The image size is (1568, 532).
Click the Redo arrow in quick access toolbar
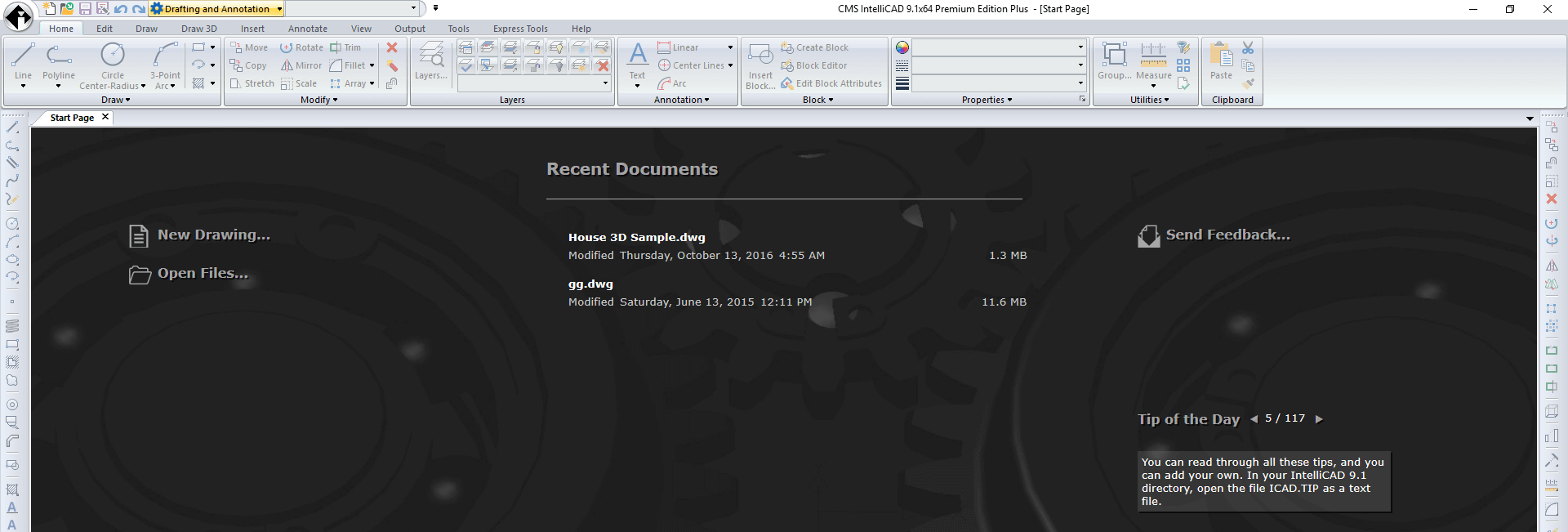[138, 9]
